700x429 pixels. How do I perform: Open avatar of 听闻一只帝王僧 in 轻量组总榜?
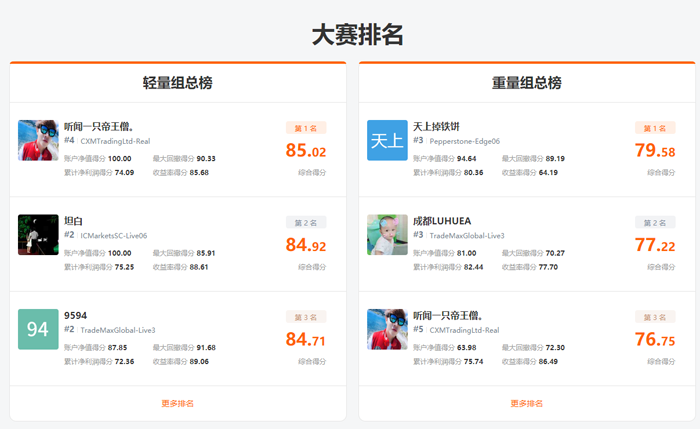pyautogui.click(x=38, y=140)
